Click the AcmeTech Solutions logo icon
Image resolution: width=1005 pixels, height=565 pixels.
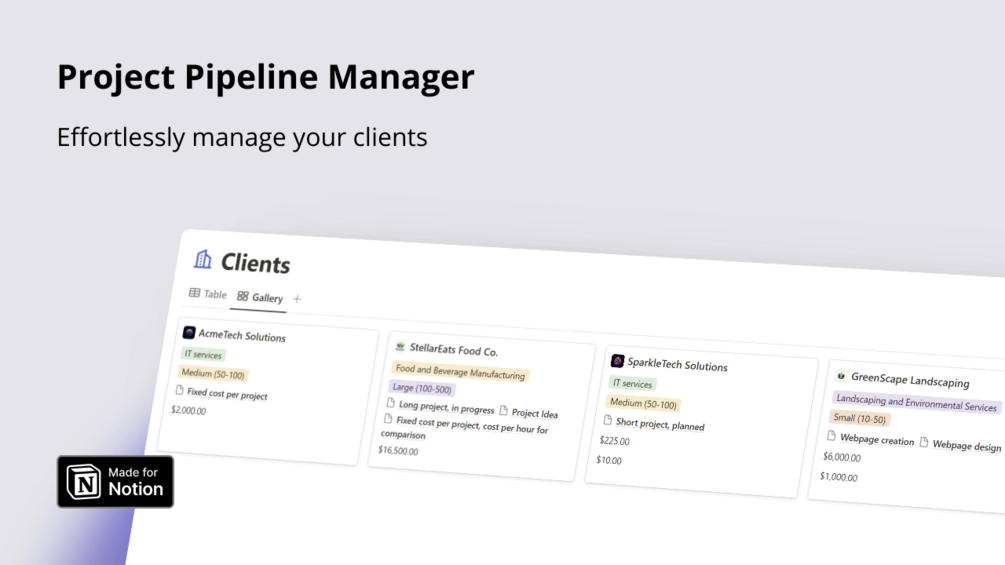[188, 332]
